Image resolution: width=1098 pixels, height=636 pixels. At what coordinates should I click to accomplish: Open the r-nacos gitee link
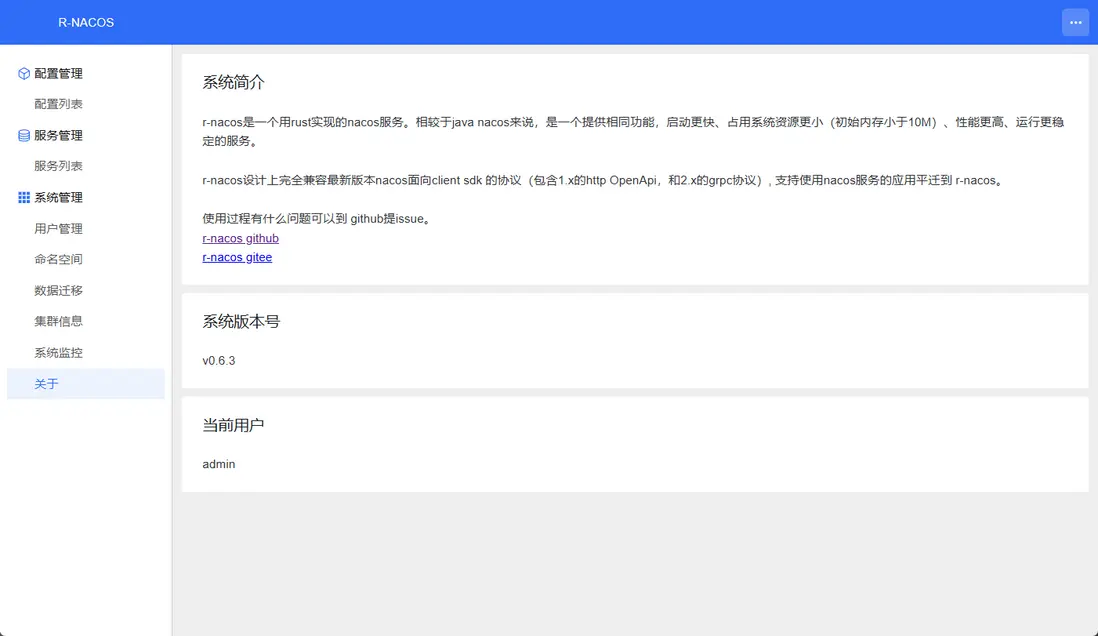click(x=237, y=257)
